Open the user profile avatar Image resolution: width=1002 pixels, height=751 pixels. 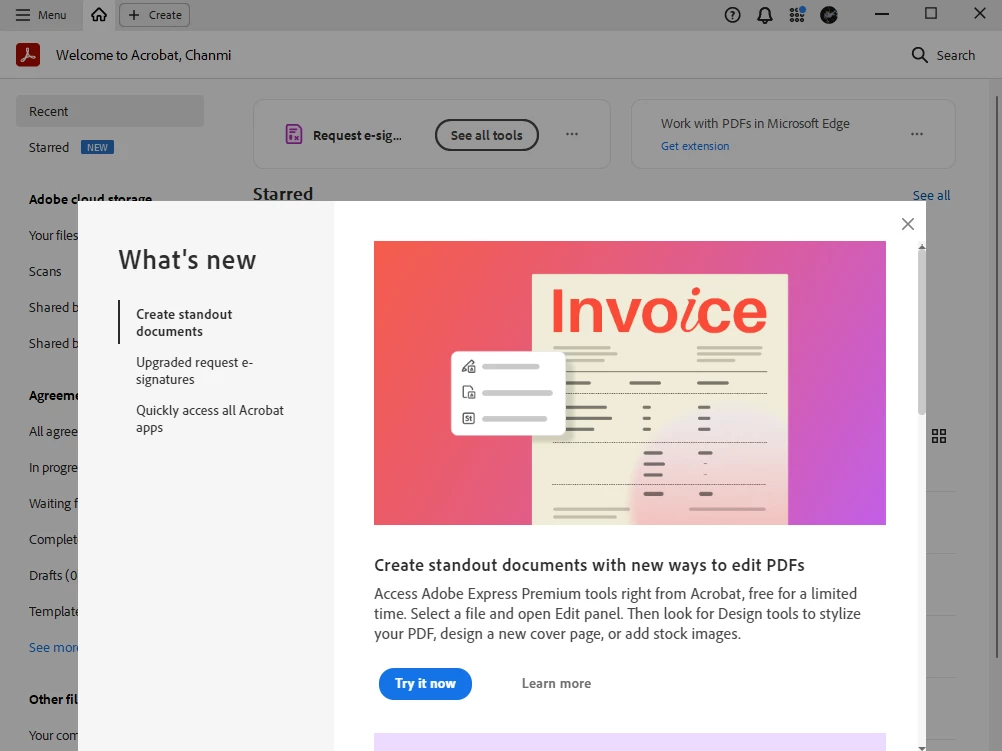click(x=829, y=15)
